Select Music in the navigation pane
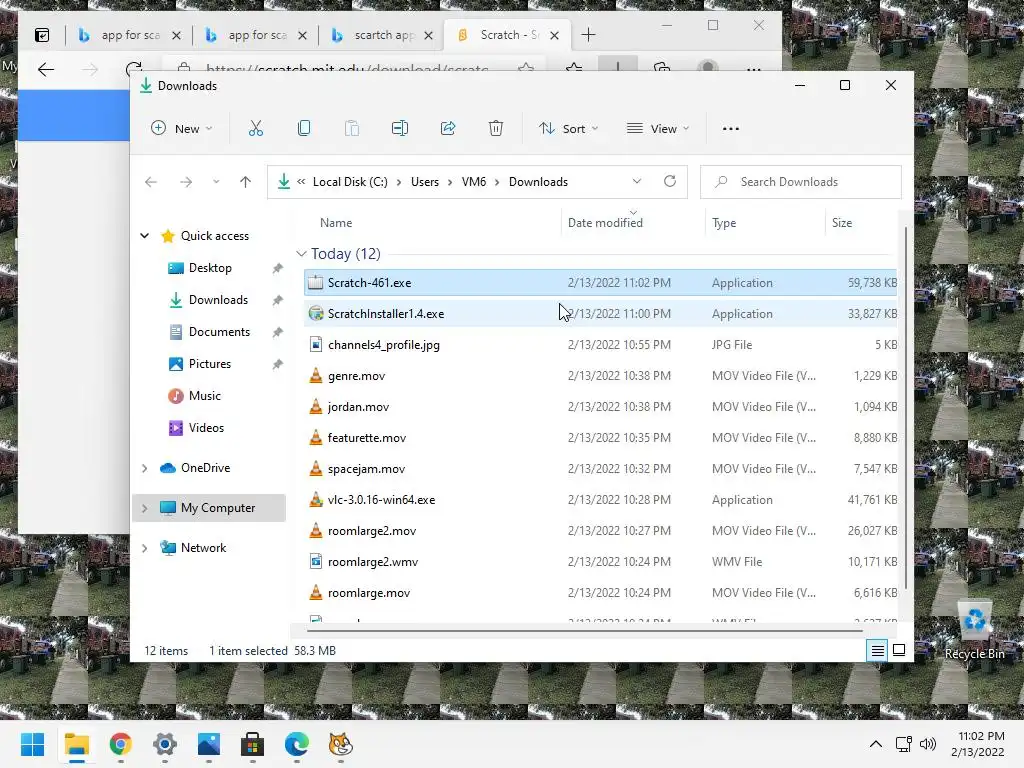This screenshot has width=1024, height=768. coord(204,396)
